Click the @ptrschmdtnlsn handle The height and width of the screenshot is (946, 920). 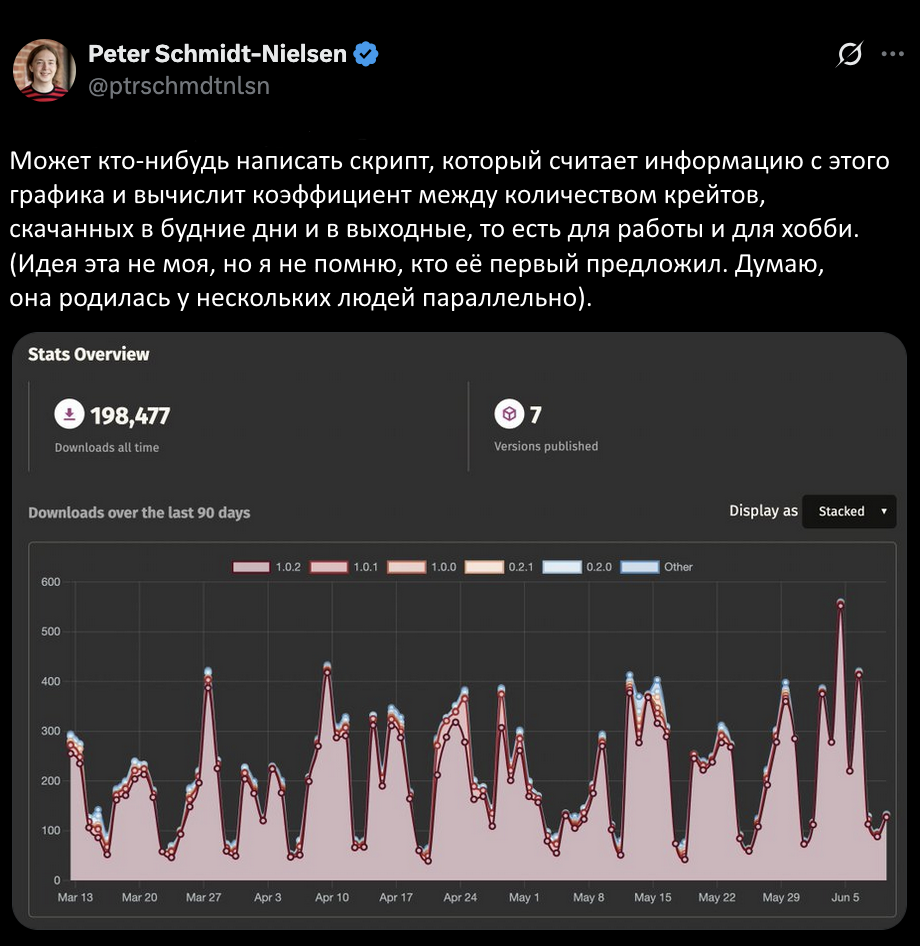point(178,86)
